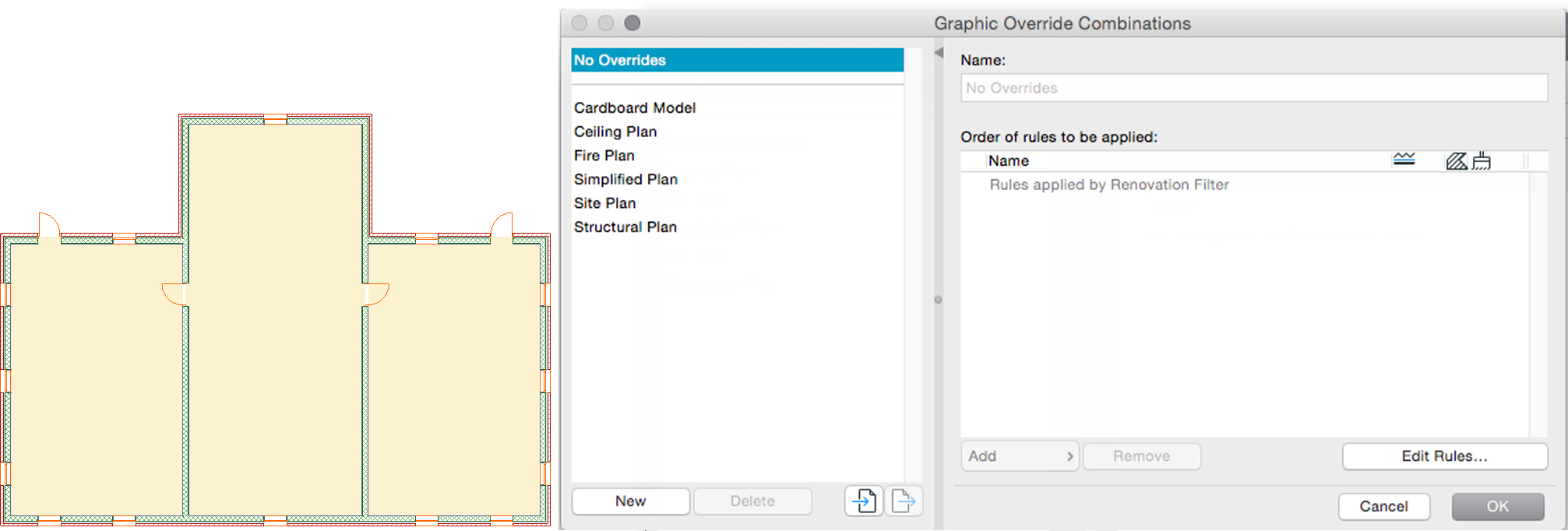
Task: Choose Ceiling Plan from the list
Action: (615, 132)
